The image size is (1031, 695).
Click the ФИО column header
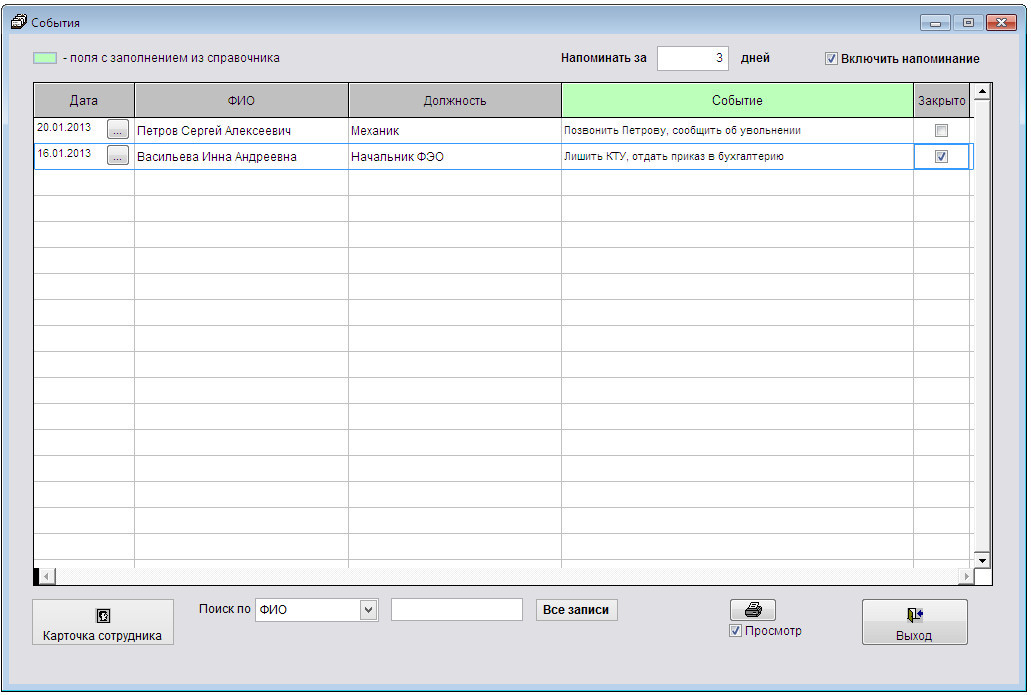click(241, 101)
